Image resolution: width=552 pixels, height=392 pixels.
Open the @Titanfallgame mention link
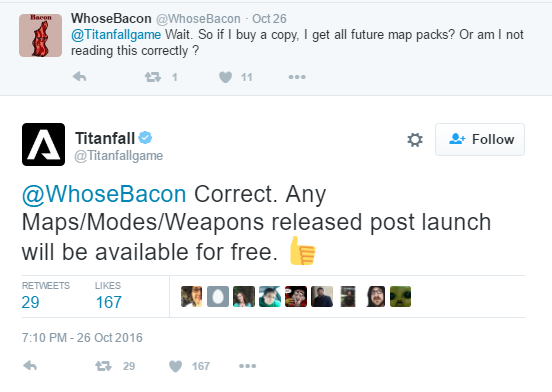tap(116, 34)
